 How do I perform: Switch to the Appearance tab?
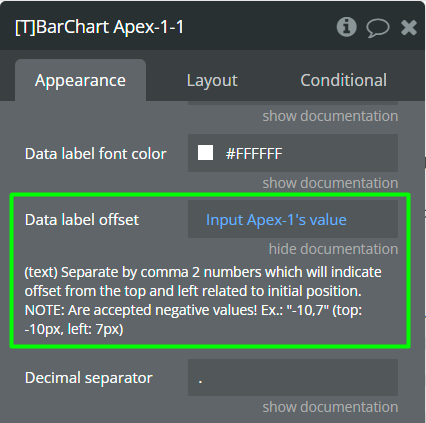(x=80, y=80)
